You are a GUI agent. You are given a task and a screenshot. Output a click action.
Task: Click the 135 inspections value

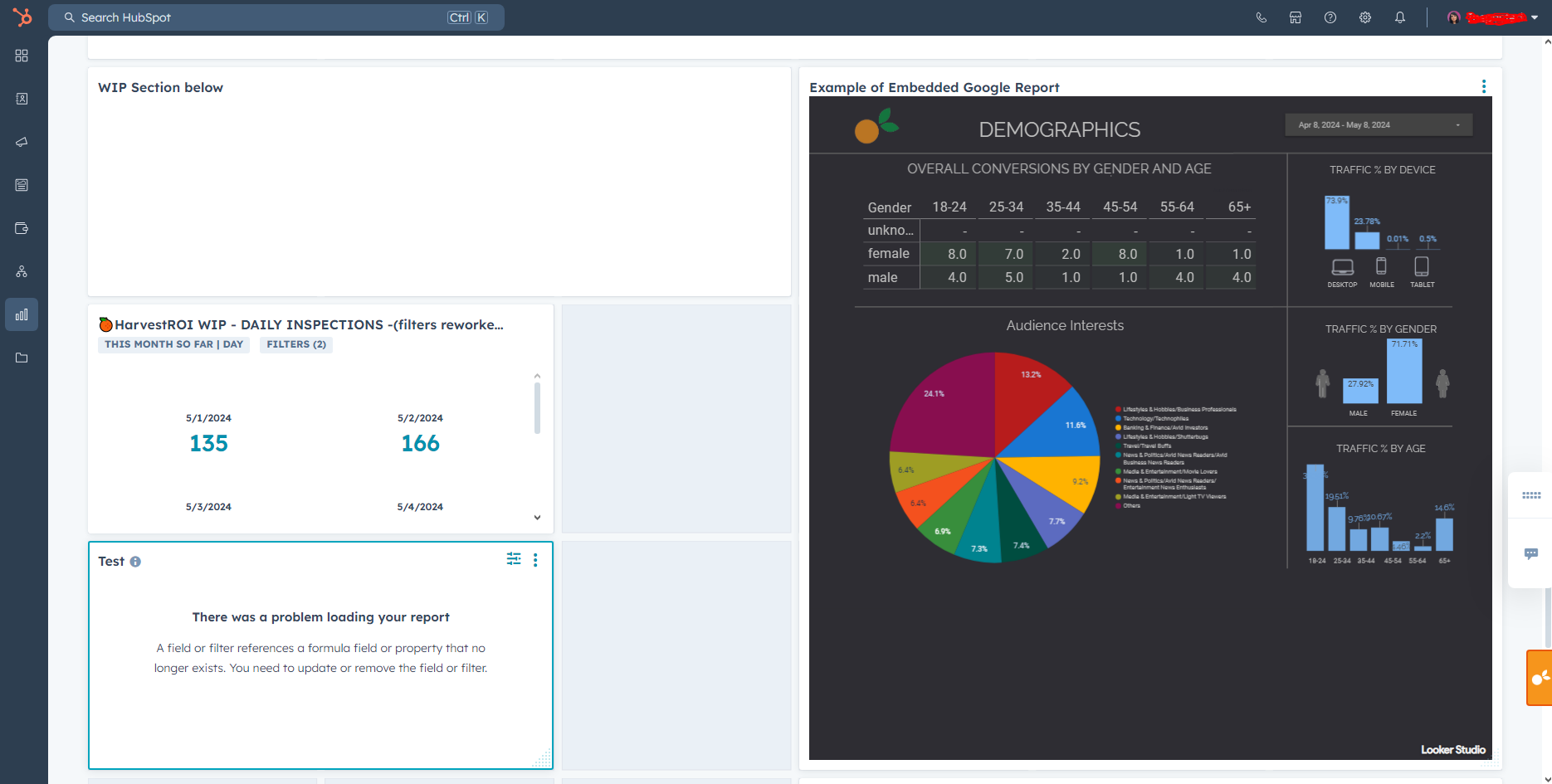[208, 444]
